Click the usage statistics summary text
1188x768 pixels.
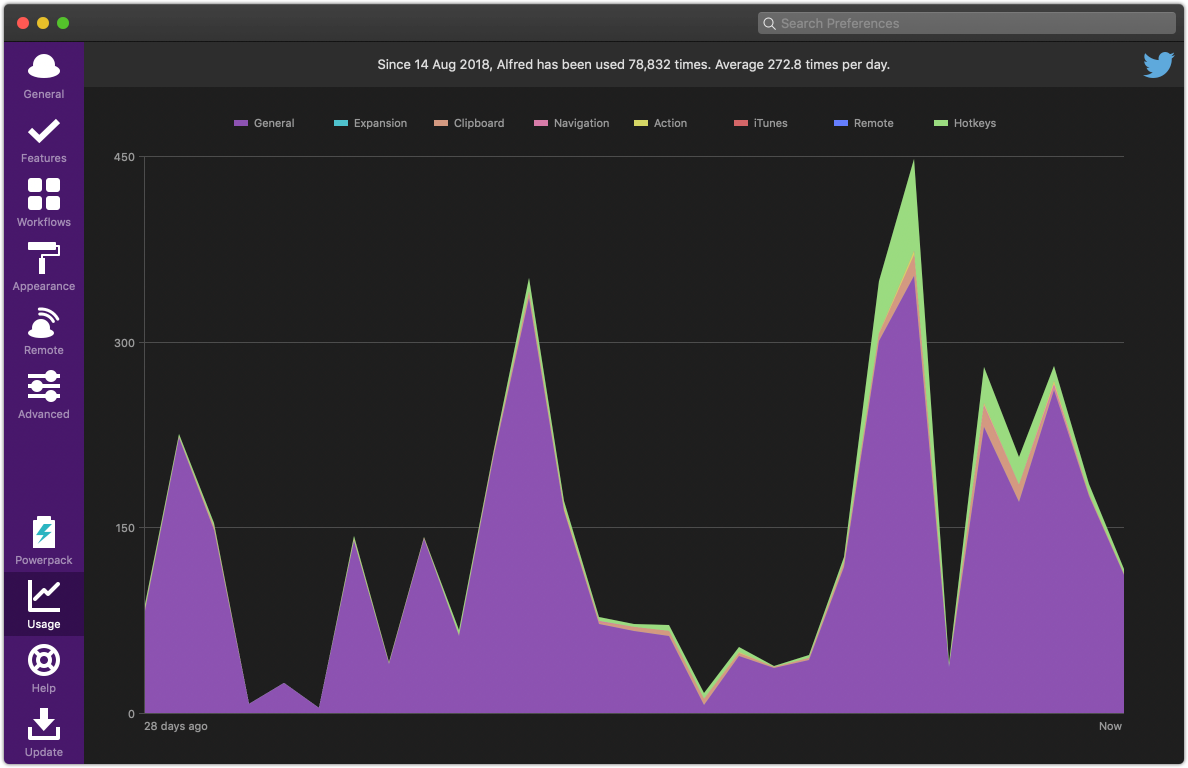(633, 64)
